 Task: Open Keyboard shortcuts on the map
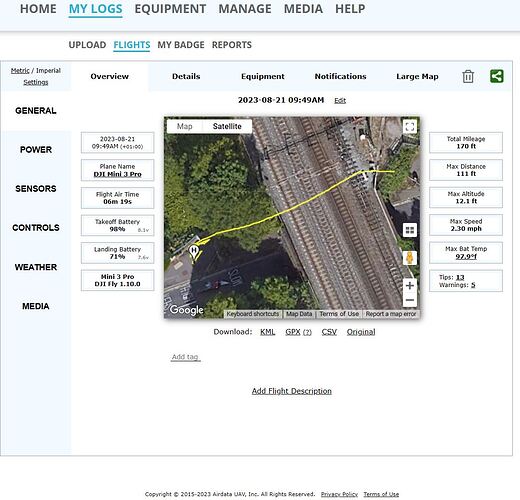[x=253, y=314]
